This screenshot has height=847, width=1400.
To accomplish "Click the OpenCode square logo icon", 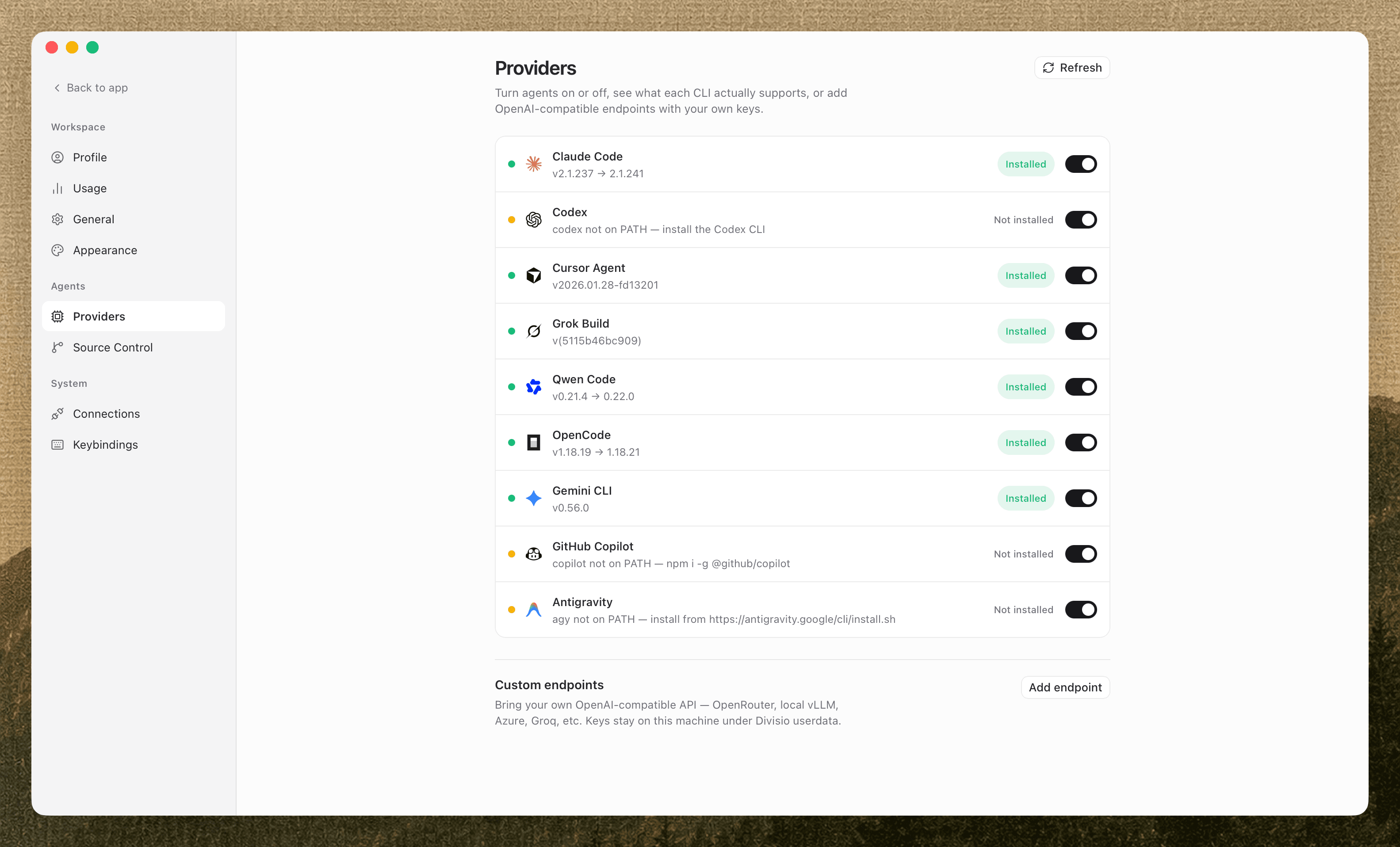I will pyautogui.click(x=534, y=443).
